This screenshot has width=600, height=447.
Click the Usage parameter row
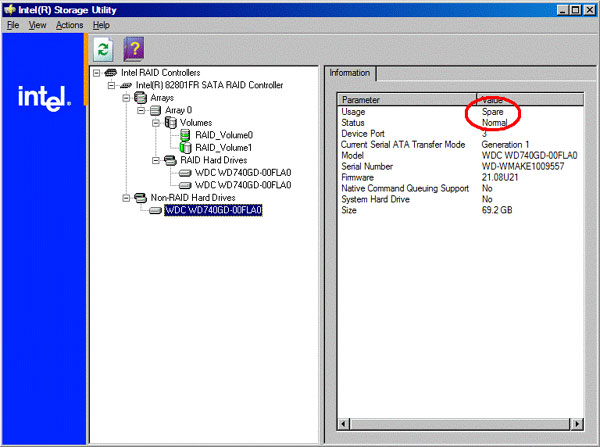click(x=461, y=112)
